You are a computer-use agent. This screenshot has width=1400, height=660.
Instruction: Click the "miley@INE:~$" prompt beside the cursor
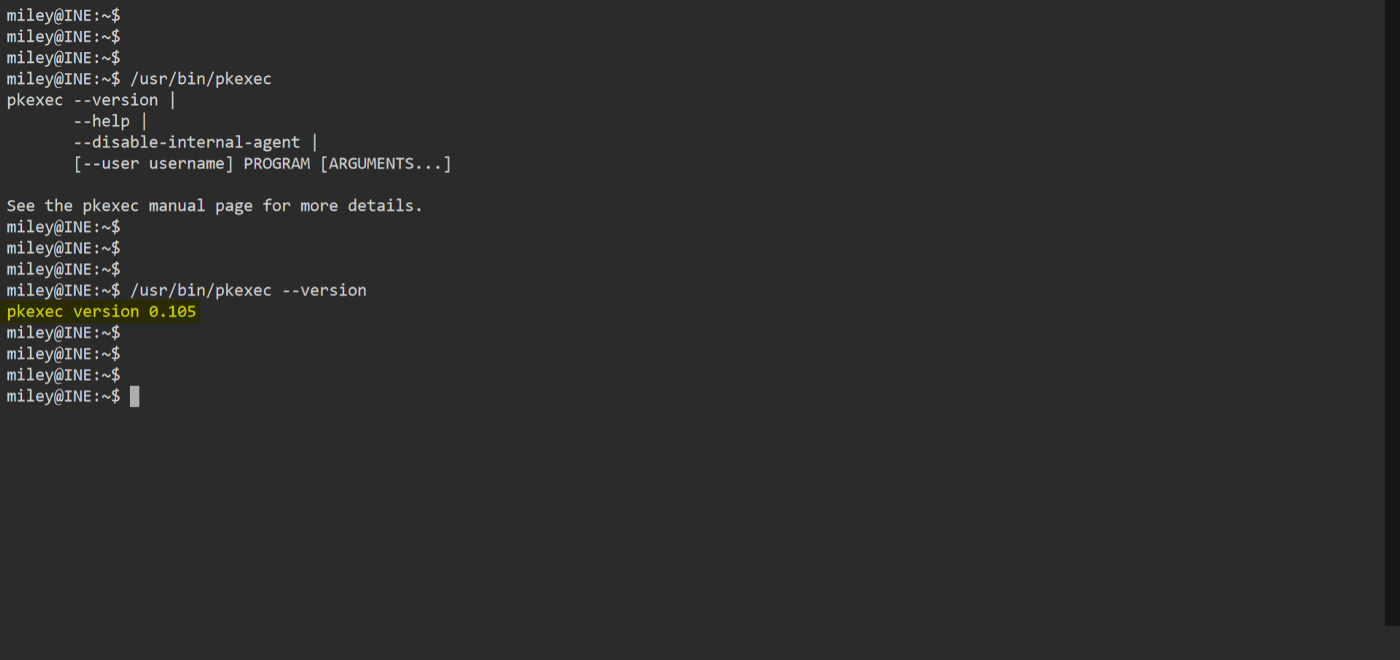click(x=63, y=397)
